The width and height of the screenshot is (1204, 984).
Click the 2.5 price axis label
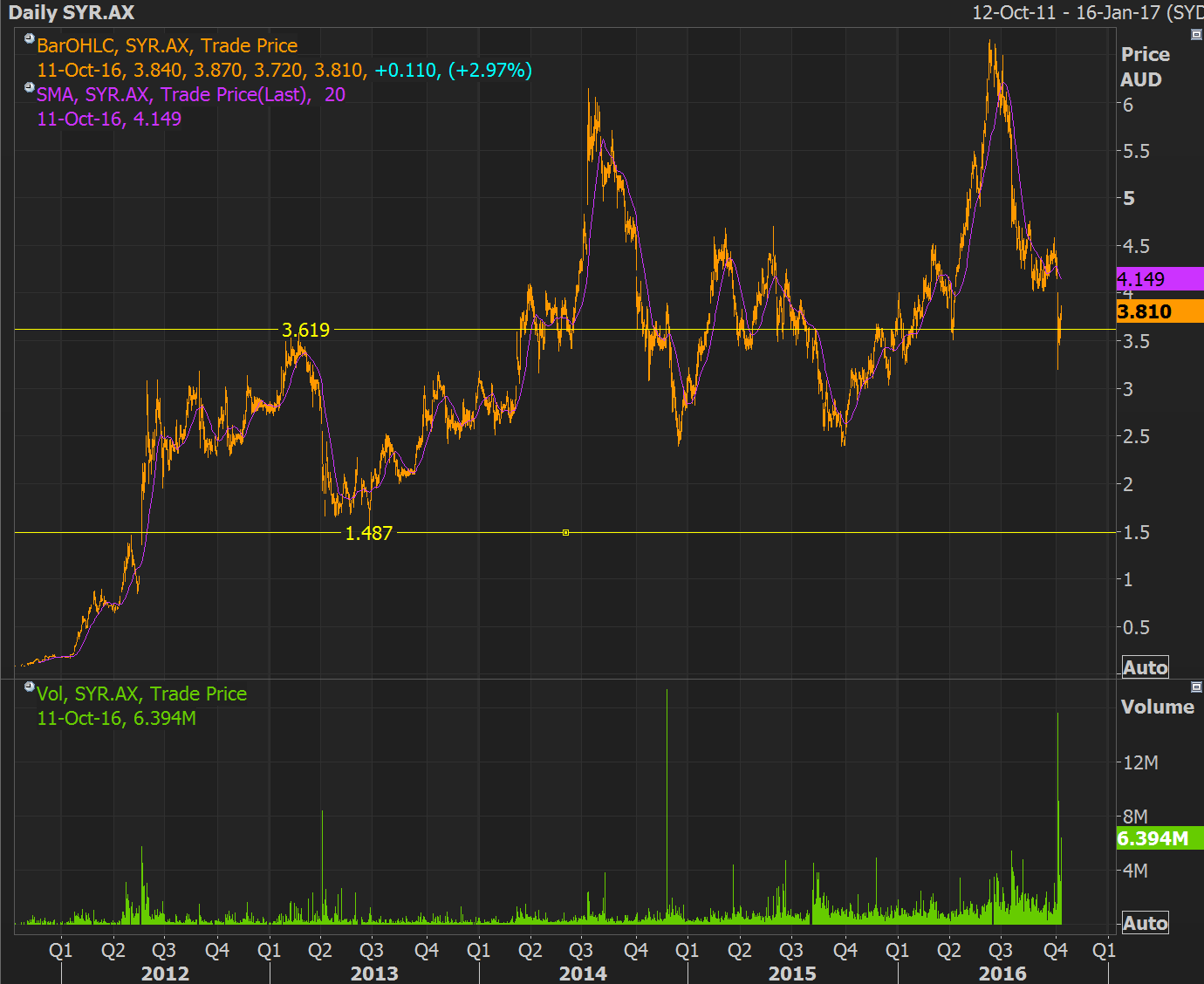[1136, 436]
